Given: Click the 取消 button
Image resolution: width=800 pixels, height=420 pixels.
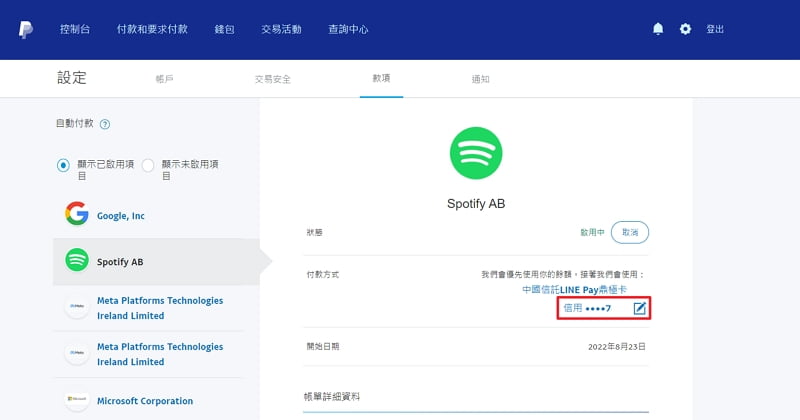Looking at the screenshot, I should (630, 232).
